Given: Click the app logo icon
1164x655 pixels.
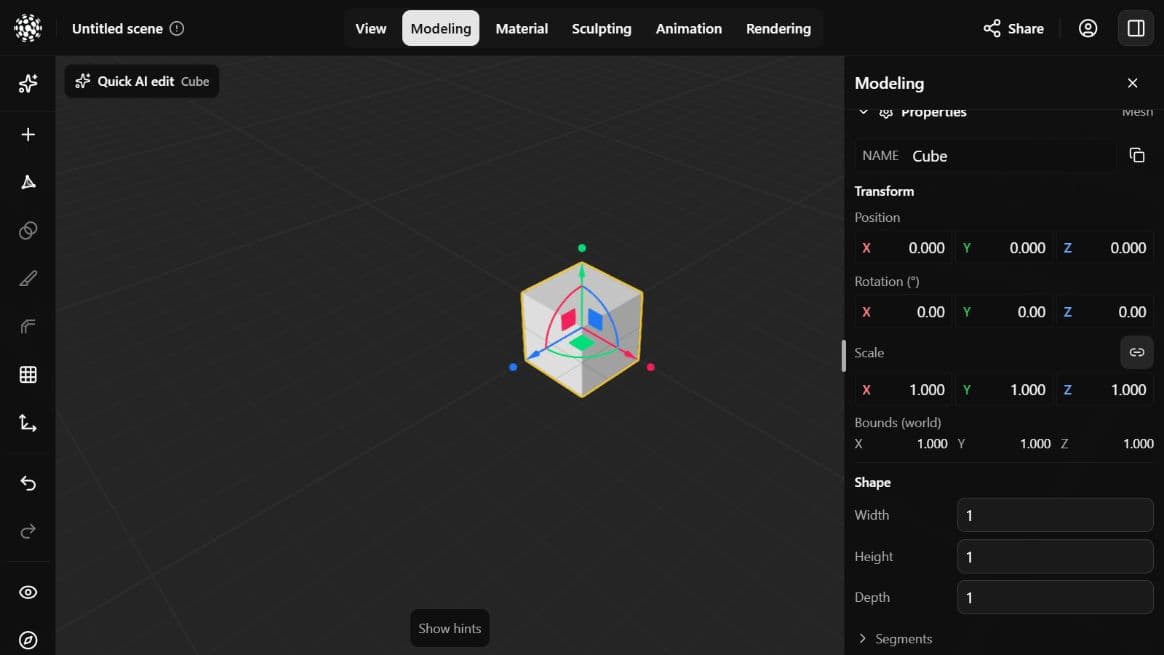Looking at the screenshot, I should (28, 28).
